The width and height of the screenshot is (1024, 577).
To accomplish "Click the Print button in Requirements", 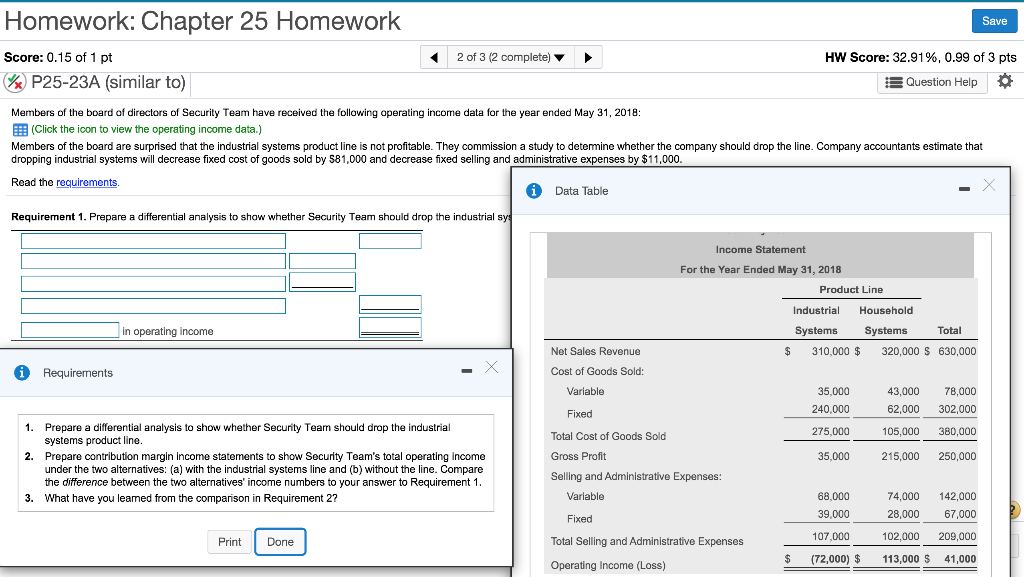I will point(229,542).
